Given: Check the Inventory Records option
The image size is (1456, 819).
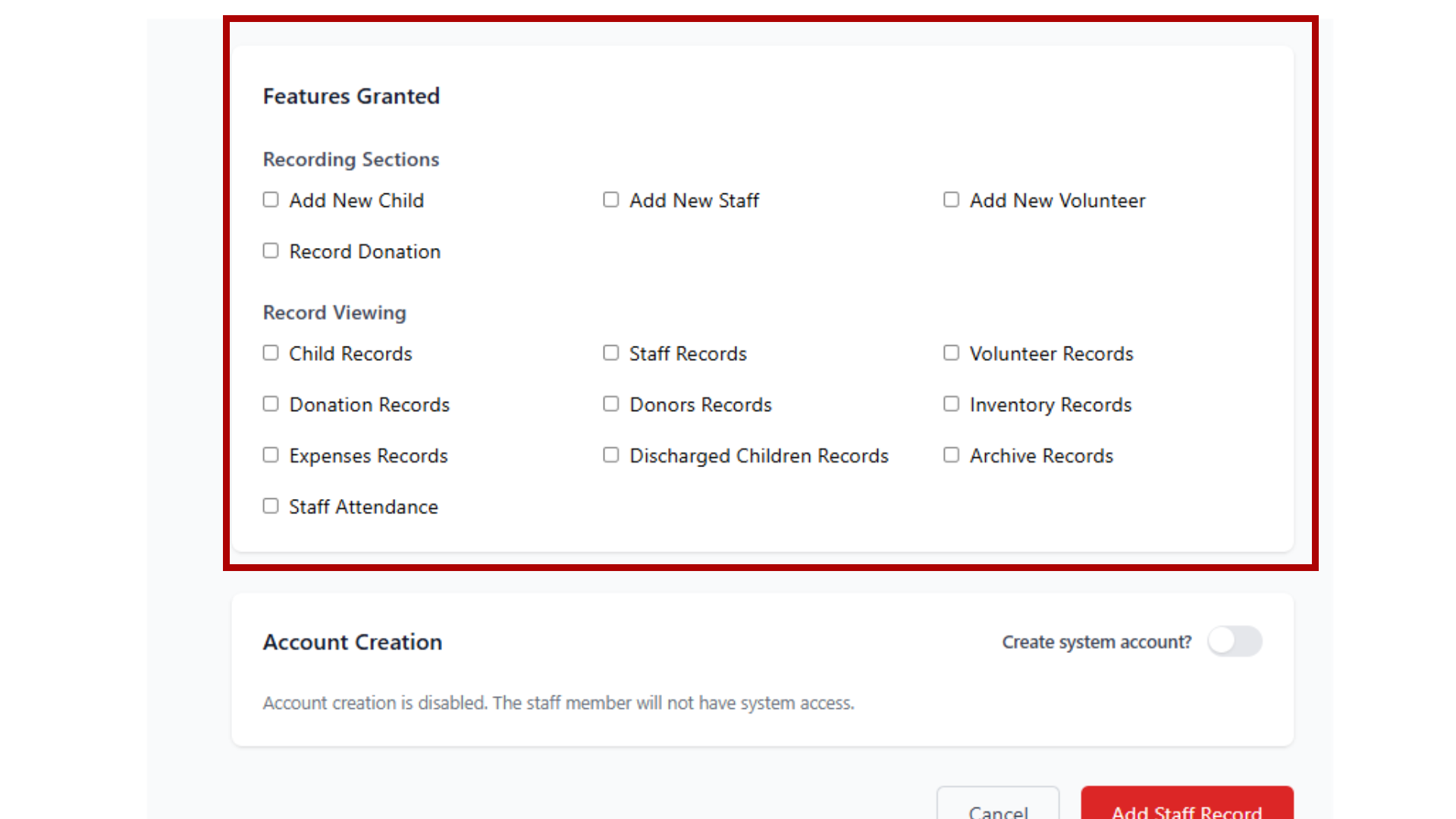Looking at the screenshot, I should pos(951,403).
